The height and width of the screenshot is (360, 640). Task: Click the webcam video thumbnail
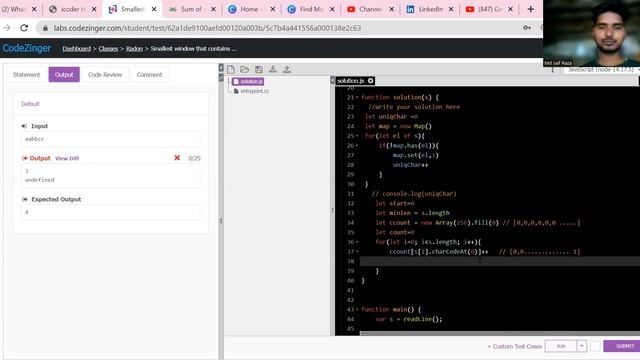pyautogui.click(x=591, y=33)
